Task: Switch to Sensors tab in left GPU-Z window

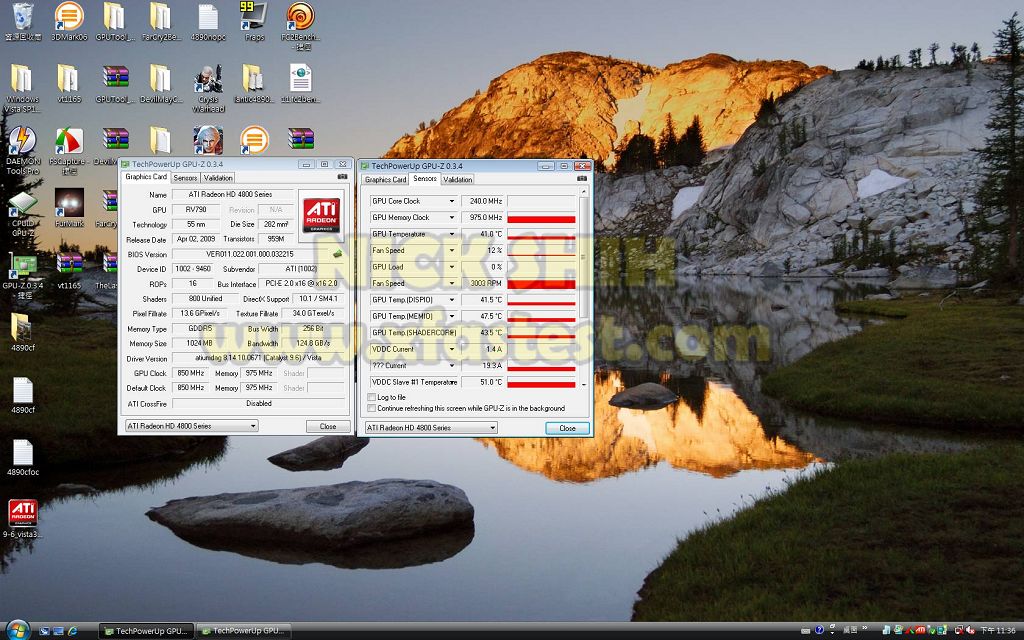Action: (185, 177)
